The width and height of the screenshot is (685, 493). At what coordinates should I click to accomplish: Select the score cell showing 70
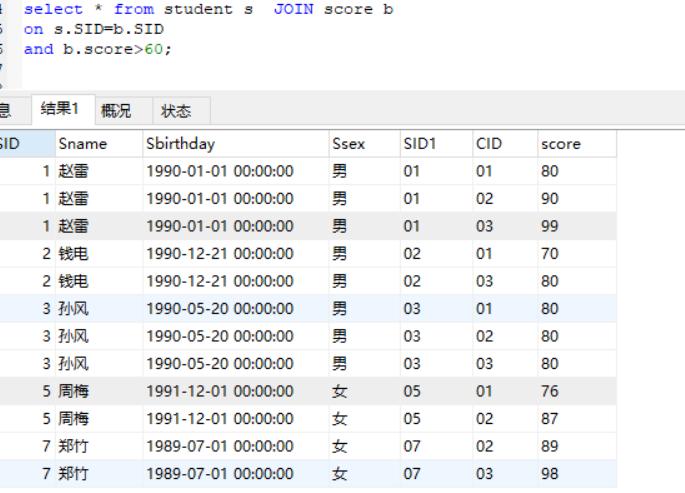[577, 254]
